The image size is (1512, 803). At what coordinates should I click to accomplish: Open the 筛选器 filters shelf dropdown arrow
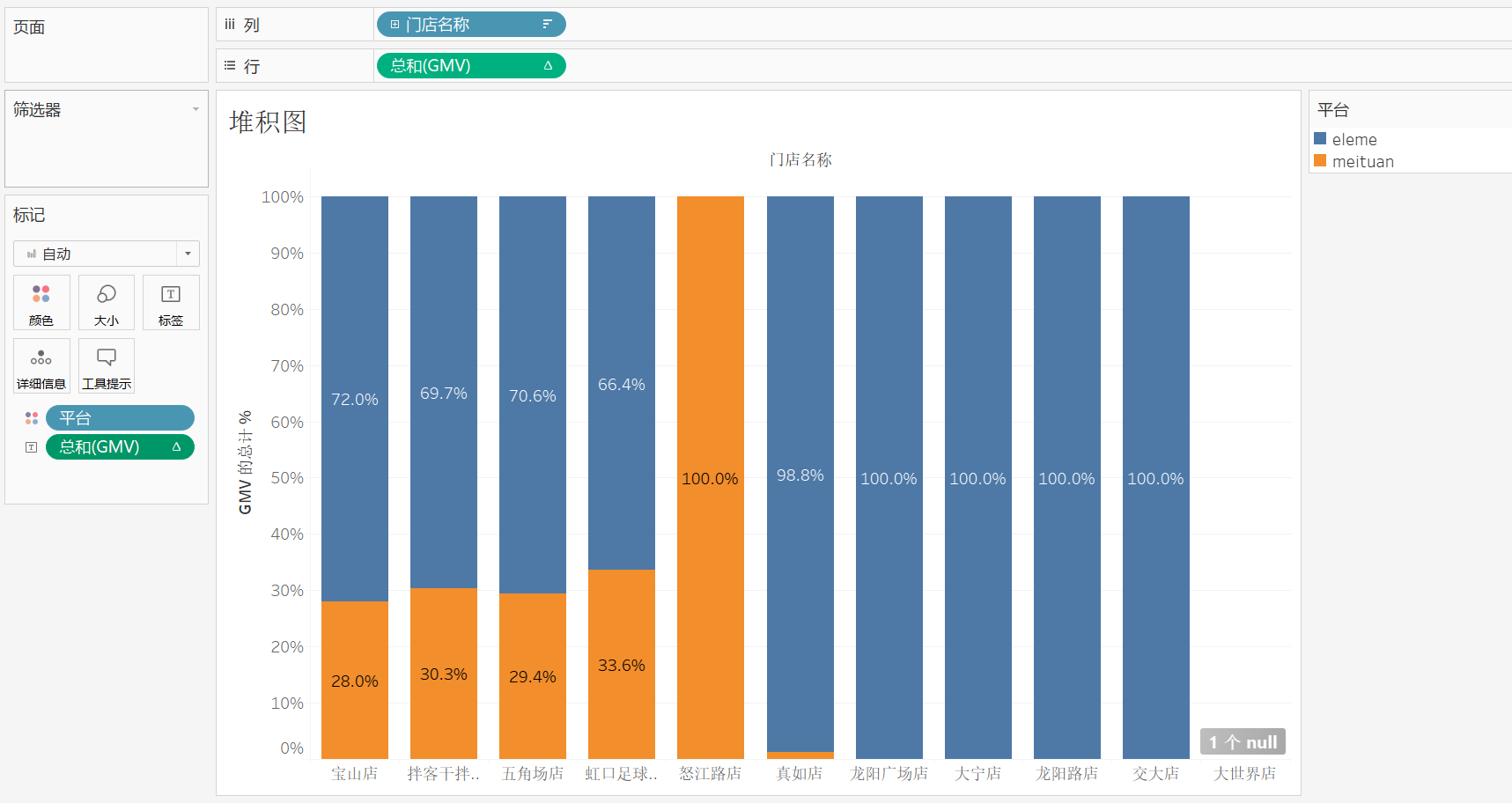pos(195,109)
